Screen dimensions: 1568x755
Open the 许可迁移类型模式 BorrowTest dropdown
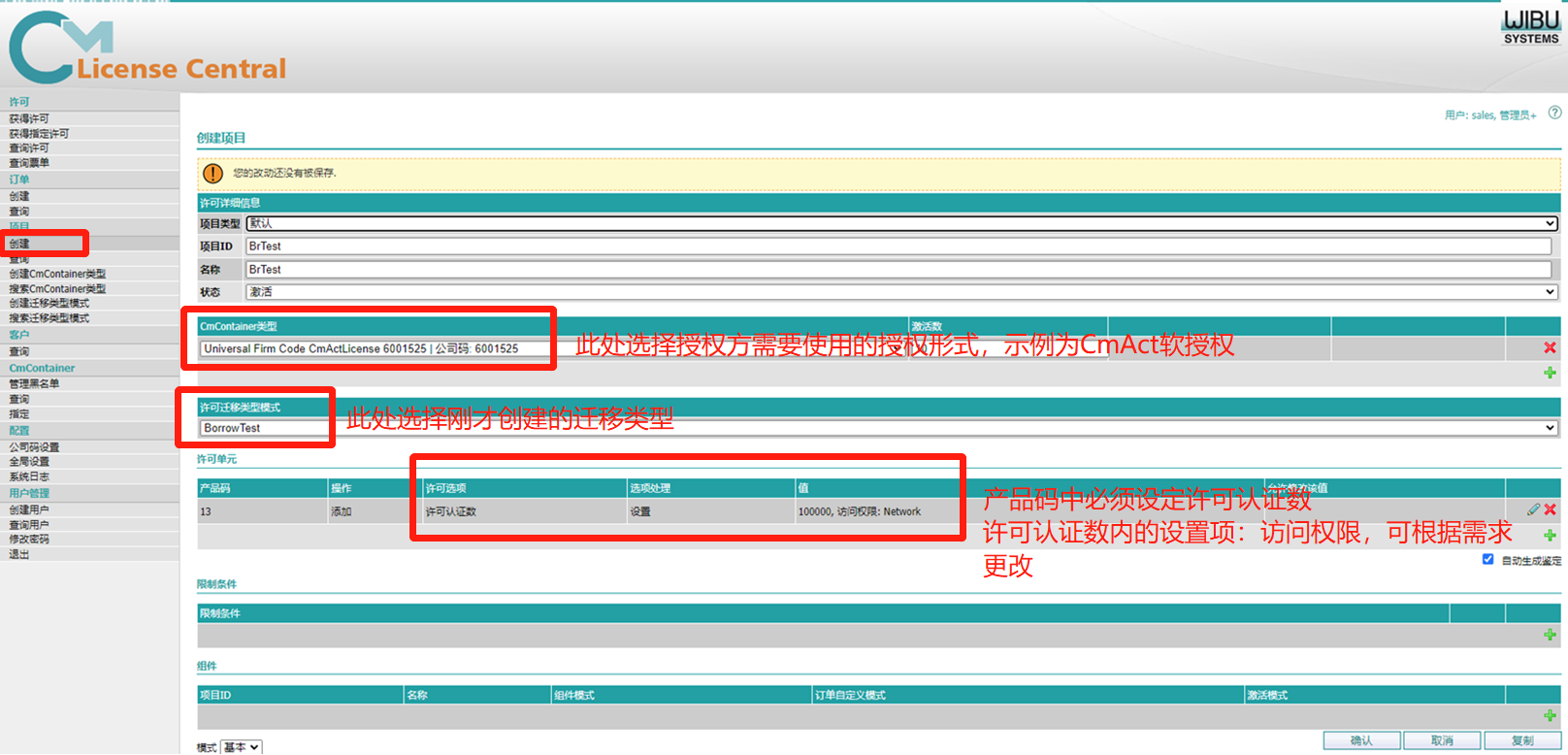878,428
